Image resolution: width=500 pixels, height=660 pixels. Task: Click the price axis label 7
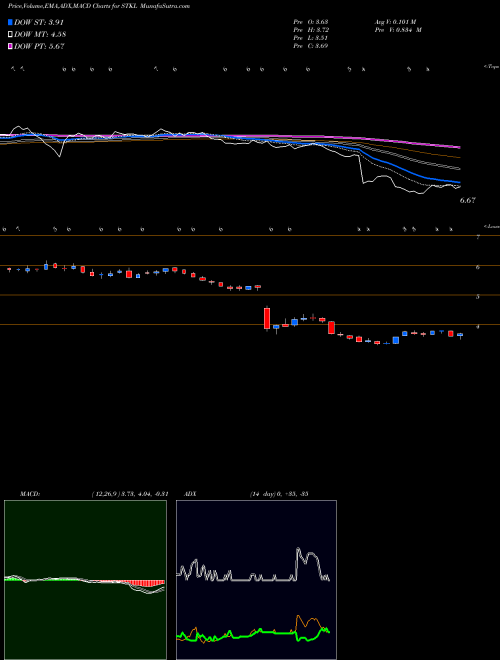[x=478, y=237]
